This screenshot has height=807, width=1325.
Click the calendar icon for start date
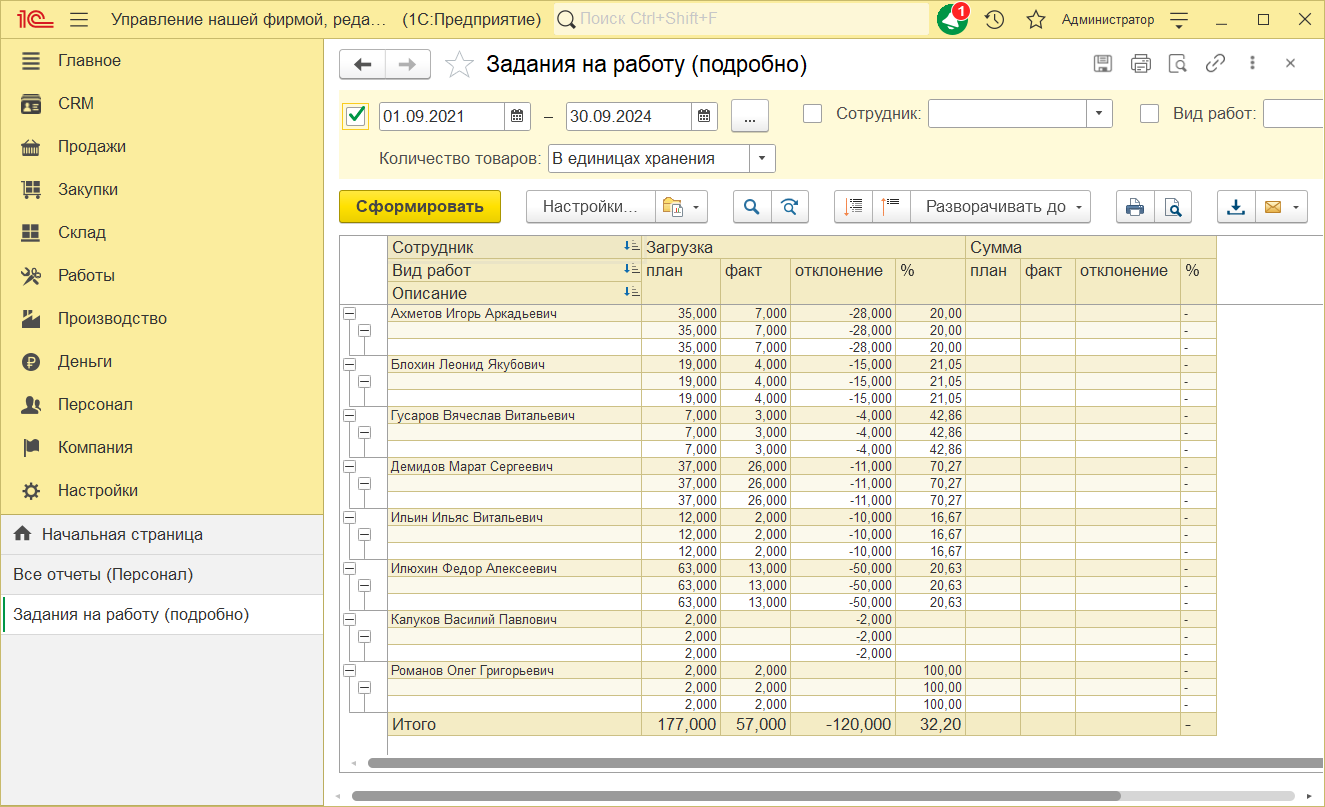[517, 116]
